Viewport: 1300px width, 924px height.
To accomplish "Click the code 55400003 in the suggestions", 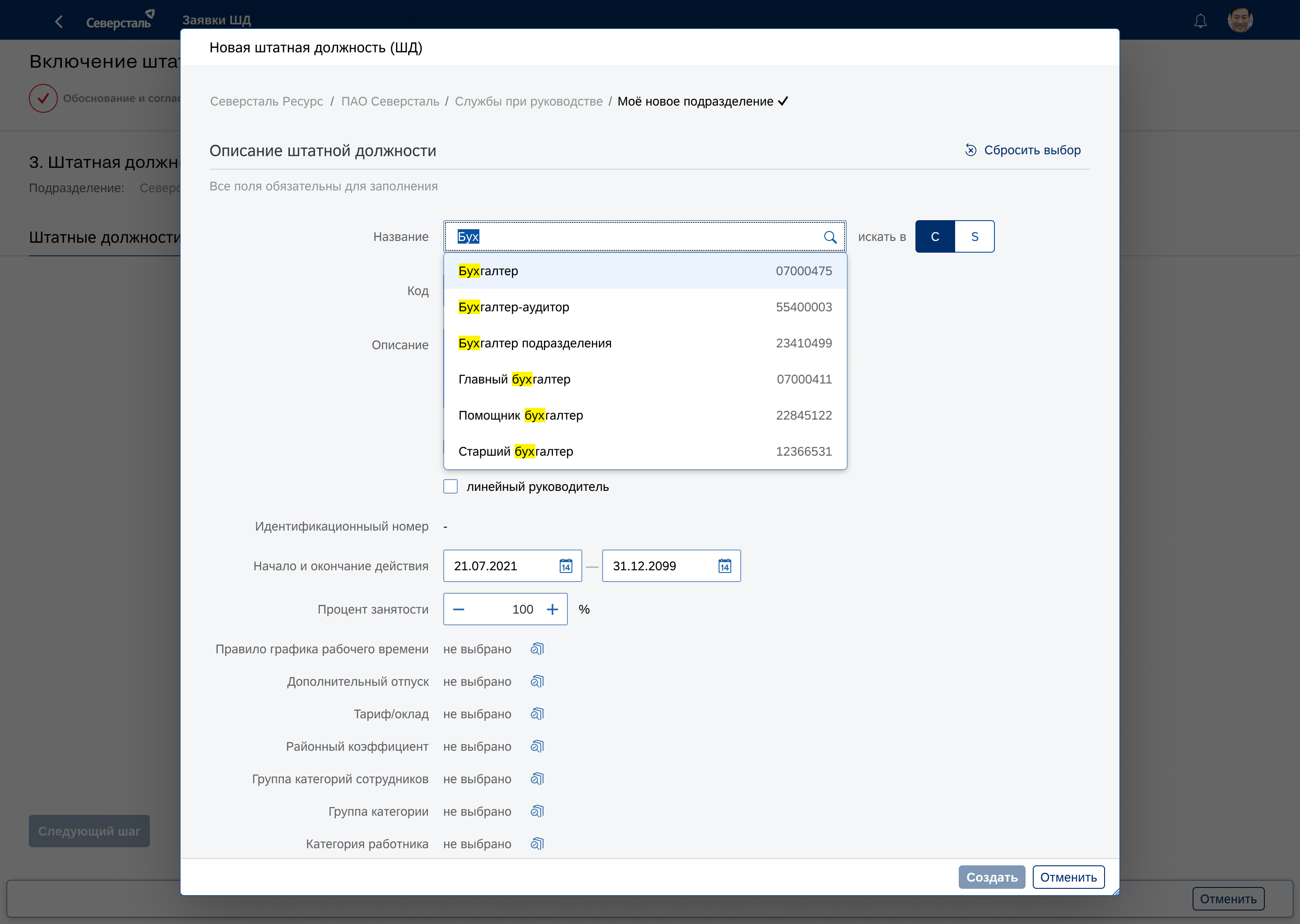I will coord(803,307).
